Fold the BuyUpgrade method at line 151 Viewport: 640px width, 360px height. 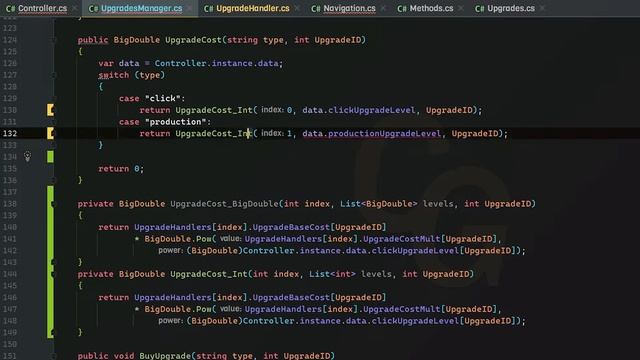coord(54,356)
